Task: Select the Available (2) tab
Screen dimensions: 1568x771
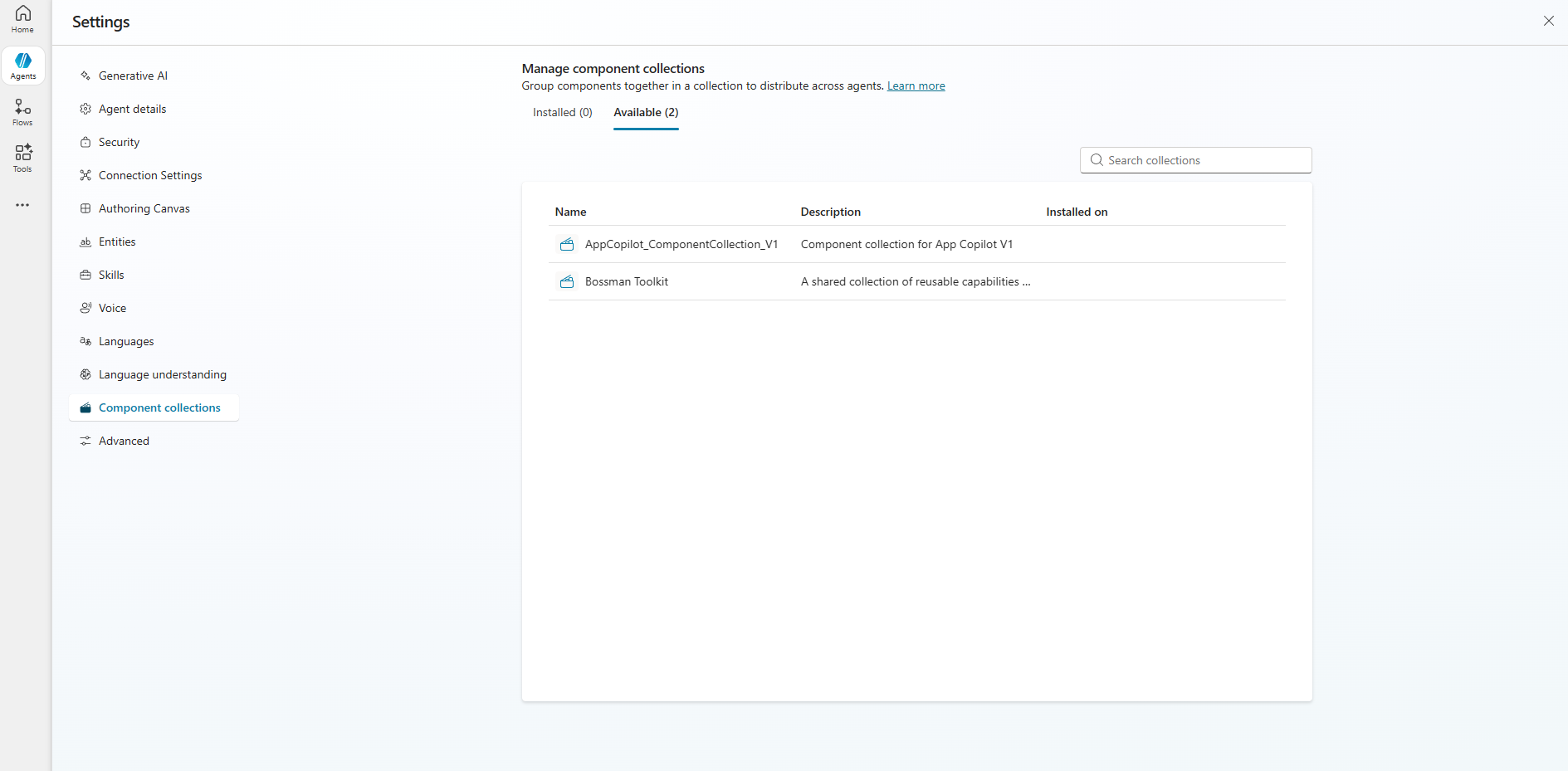Action: 646,113
